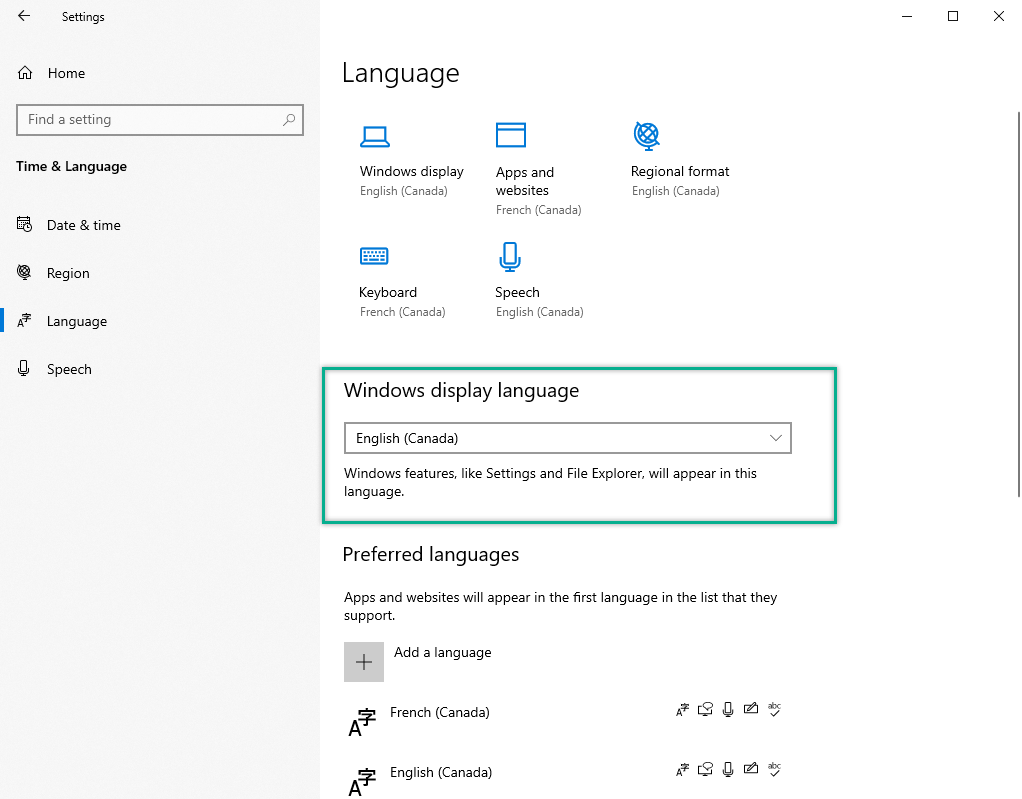The image size is (1022, 799).
Task: Click the Speech microphone tile icon
Action: coord(509,257)
